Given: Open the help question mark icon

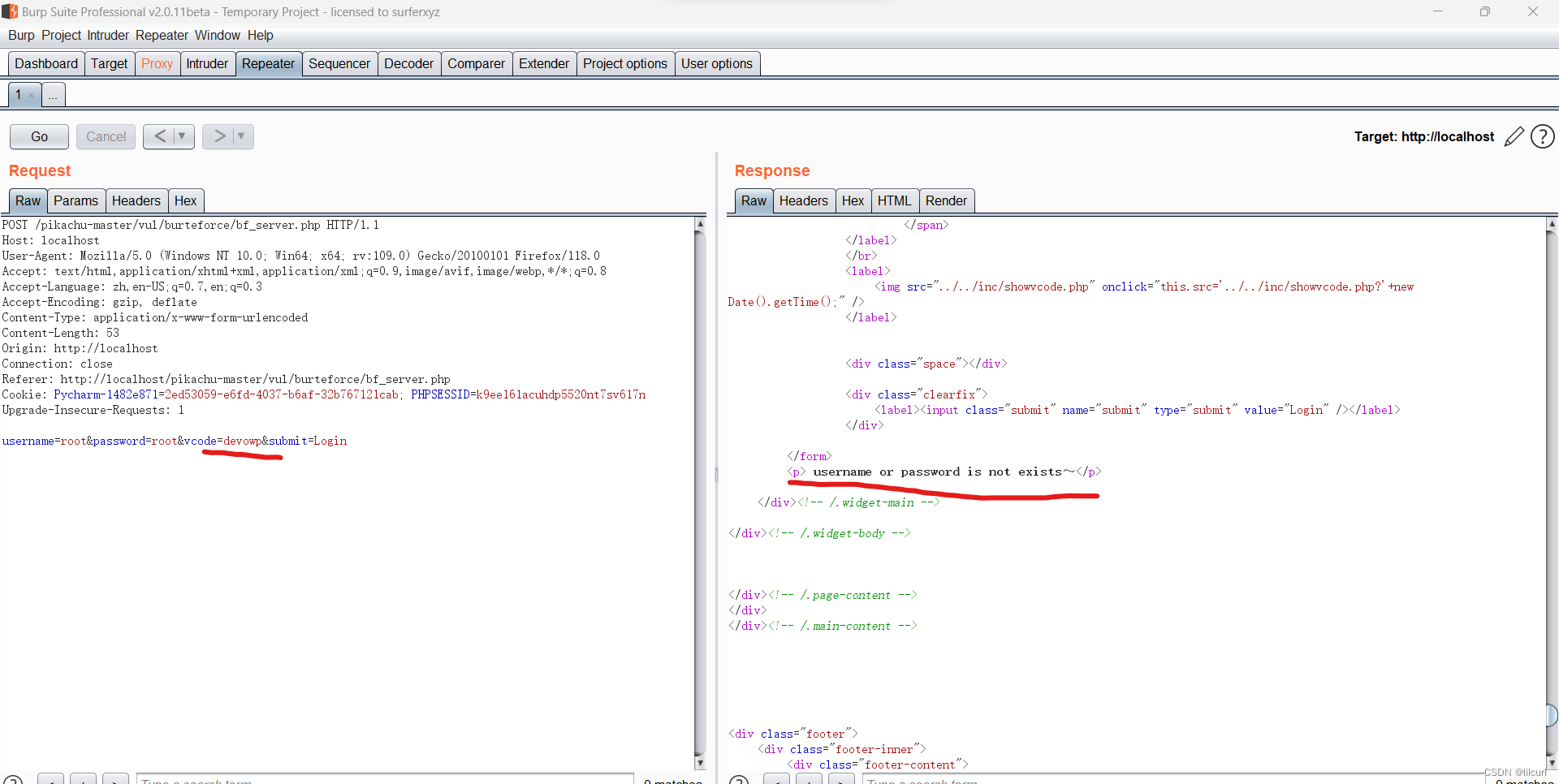Looking at the screenshot, I should tap(1542, 136).
